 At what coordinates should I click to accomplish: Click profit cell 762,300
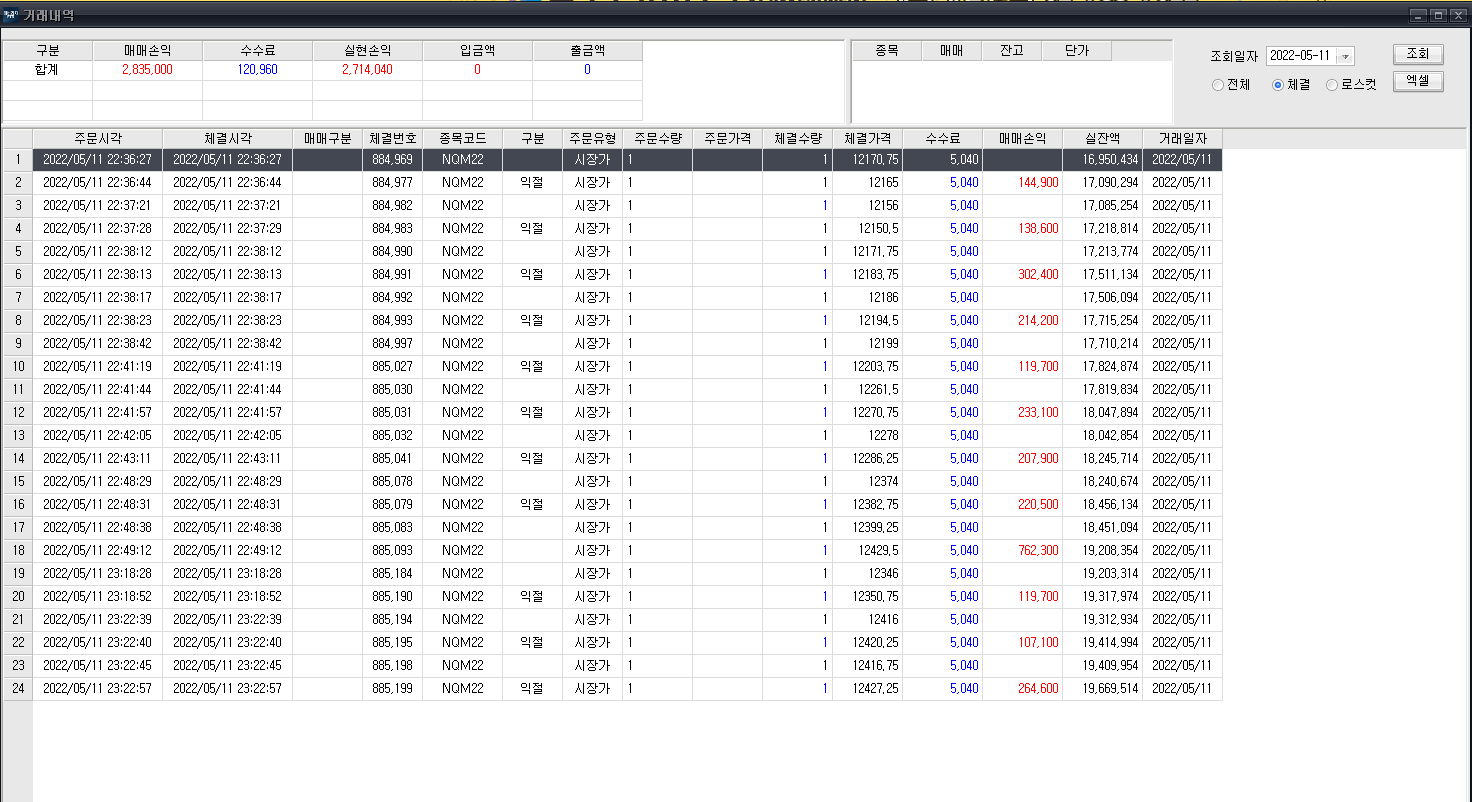(1022, 551)
